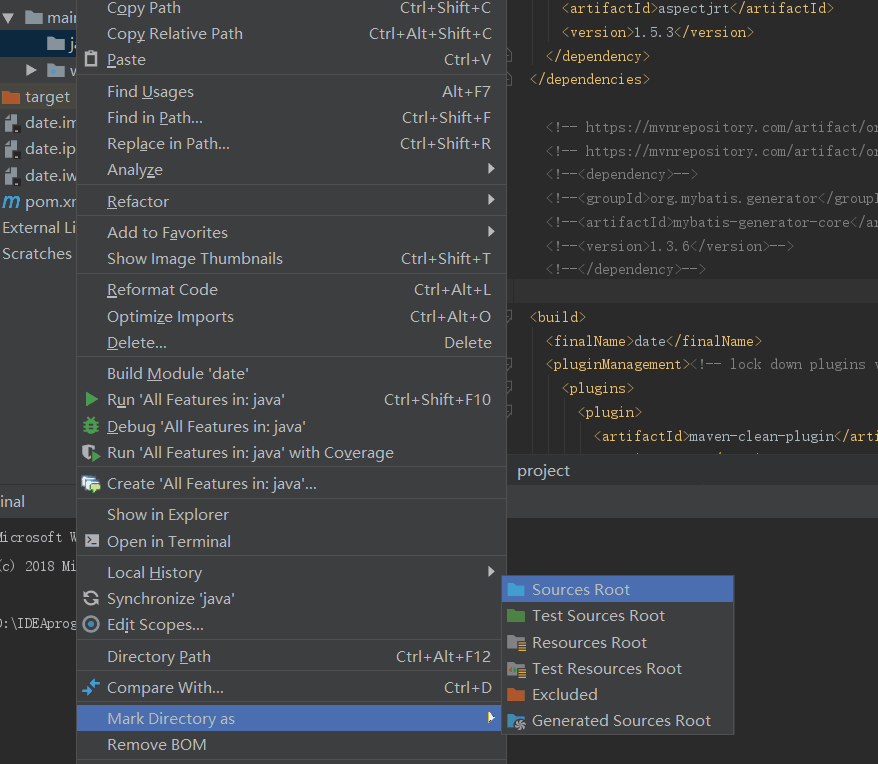Mark directory as Sources Root
Viewport: 878px width, 764px height.
[x=618, y=589]
